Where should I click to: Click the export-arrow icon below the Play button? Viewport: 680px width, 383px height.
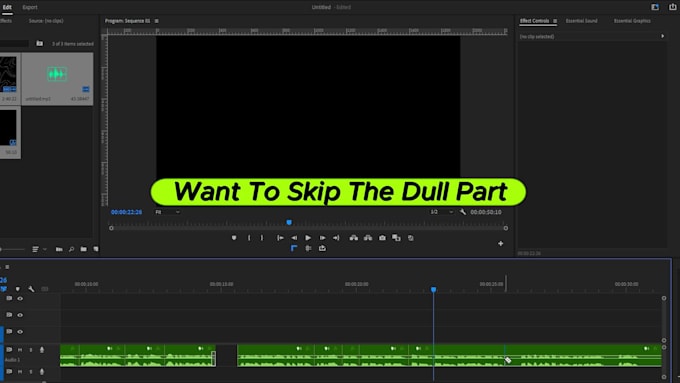[x=322, y=248]
